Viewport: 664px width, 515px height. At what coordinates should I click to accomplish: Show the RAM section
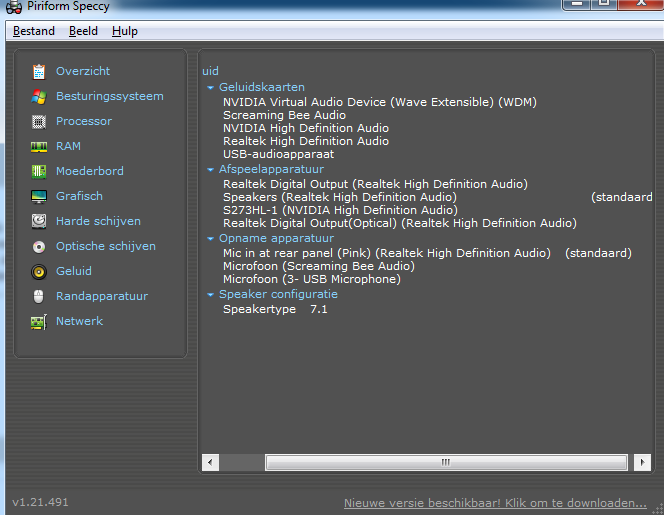68,146
